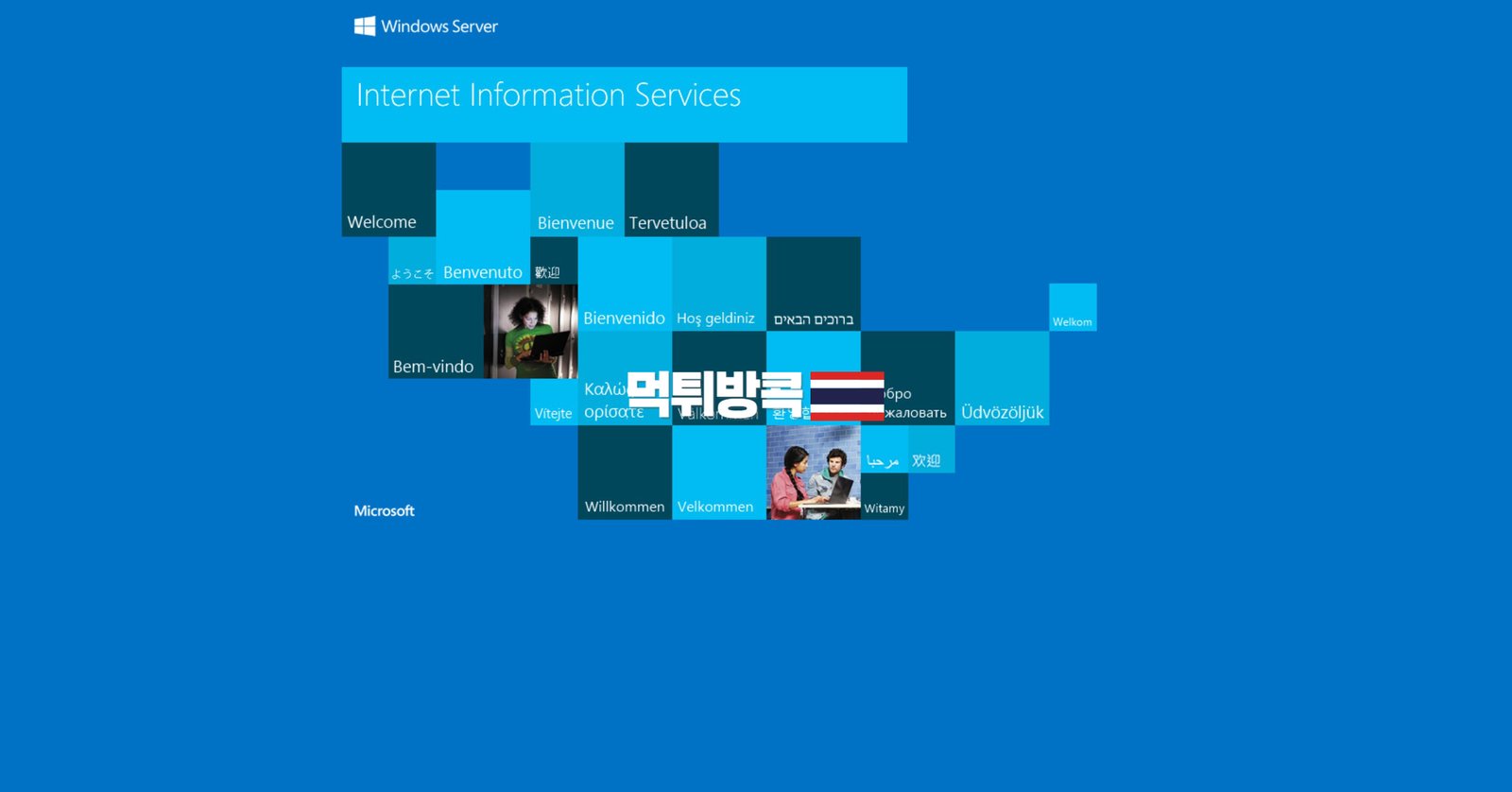This screenshot has width=1512, height=792.
Task: Click the large white Korean overlay text
Action: (x=714, y=393)
